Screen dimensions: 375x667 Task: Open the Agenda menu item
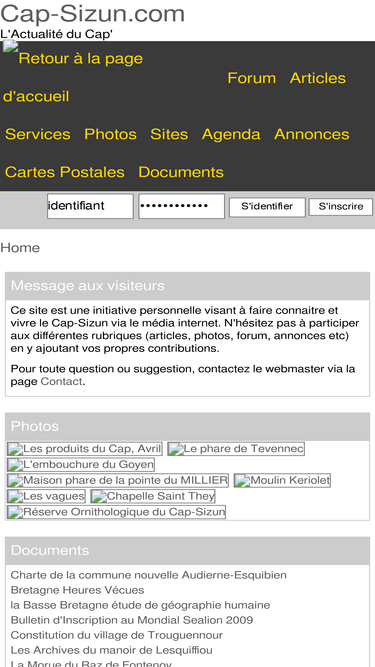231,134
